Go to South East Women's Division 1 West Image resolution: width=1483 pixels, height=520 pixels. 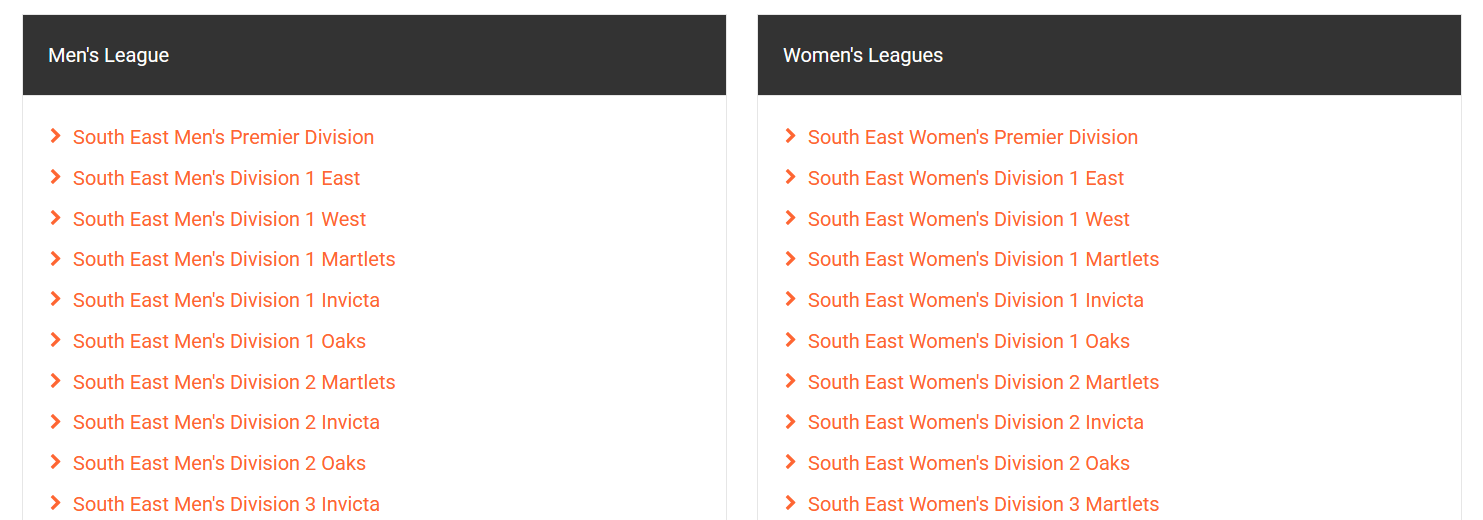pyautogui.click(x=968, y=219)
